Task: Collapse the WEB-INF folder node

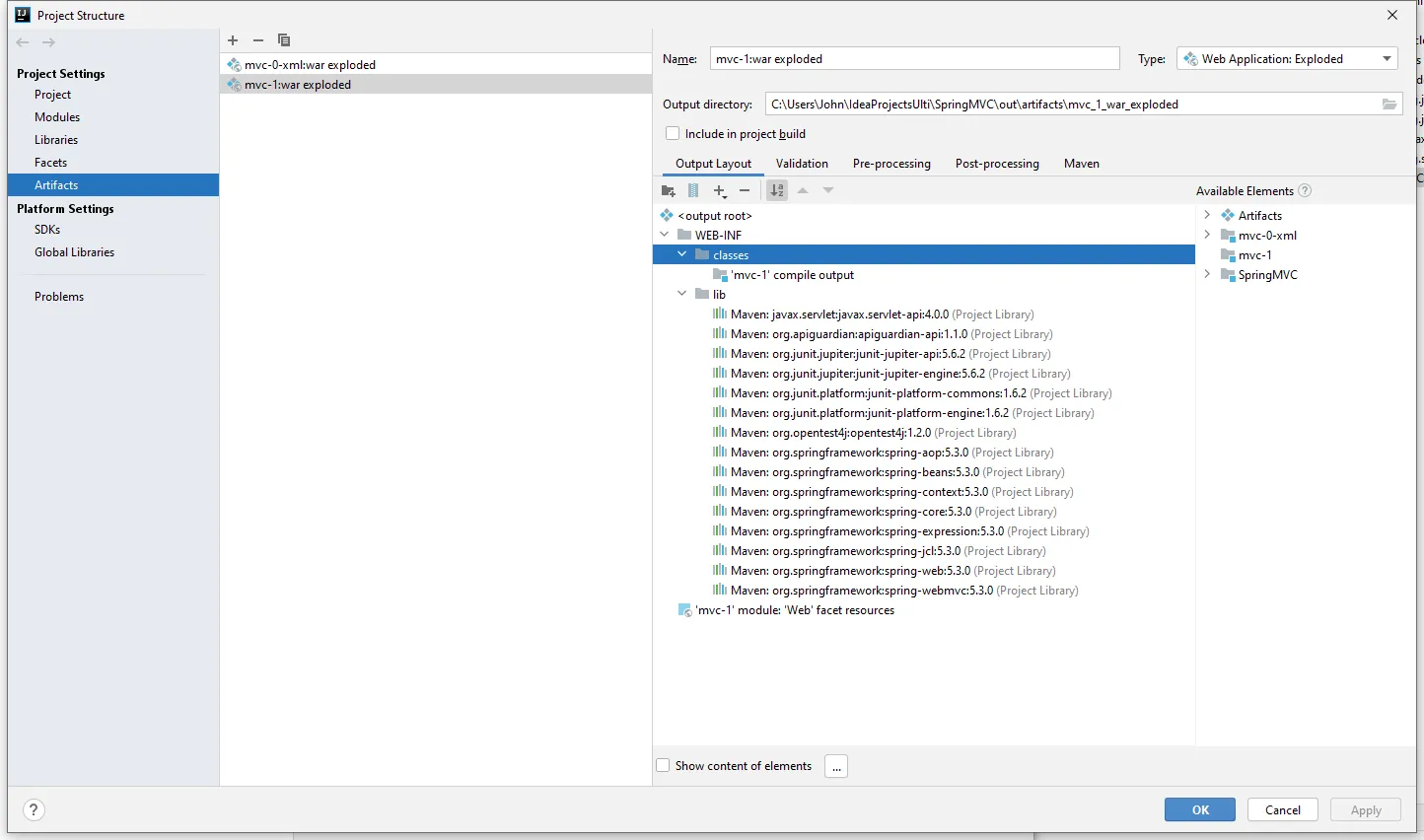Action: click(665, 235)
